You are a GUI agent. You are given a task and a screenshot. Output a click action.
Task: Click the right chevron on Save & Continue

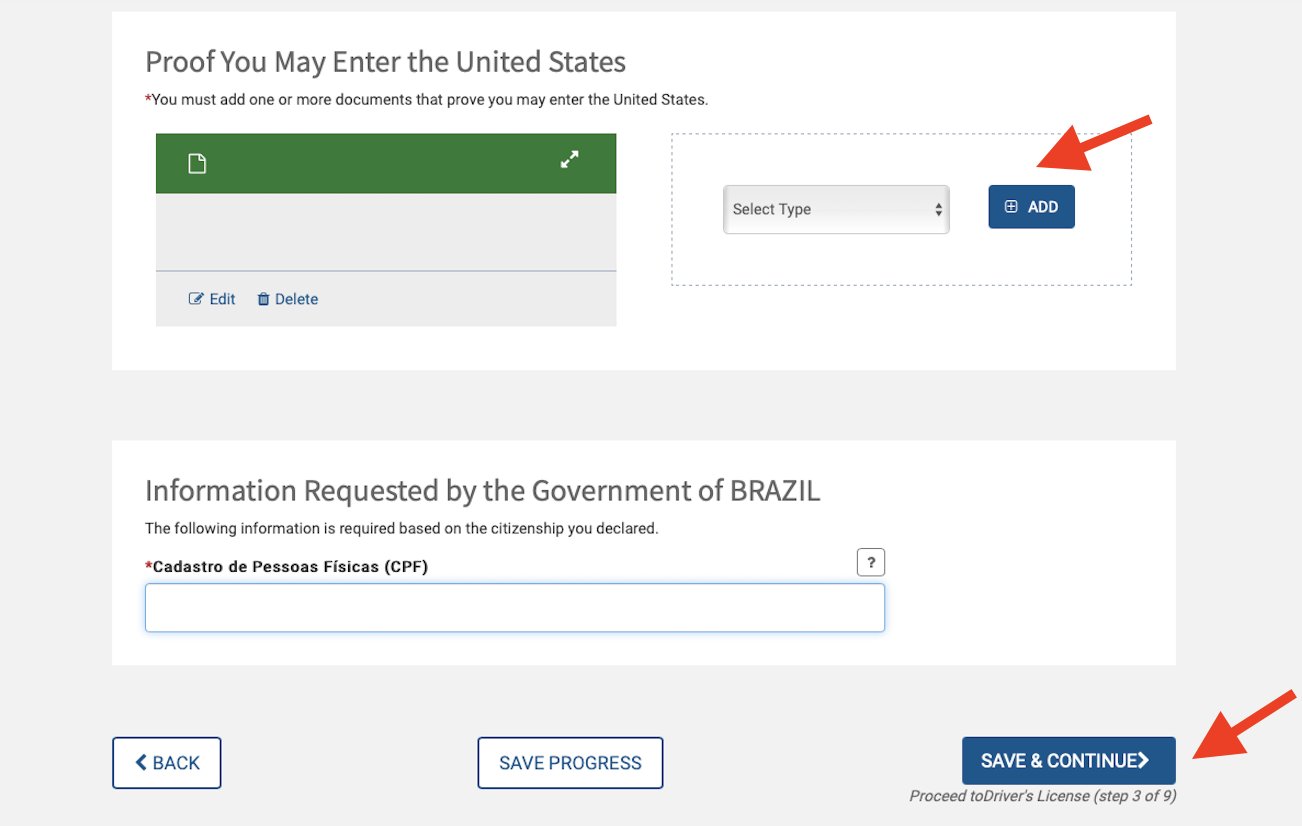[1143, 761]
